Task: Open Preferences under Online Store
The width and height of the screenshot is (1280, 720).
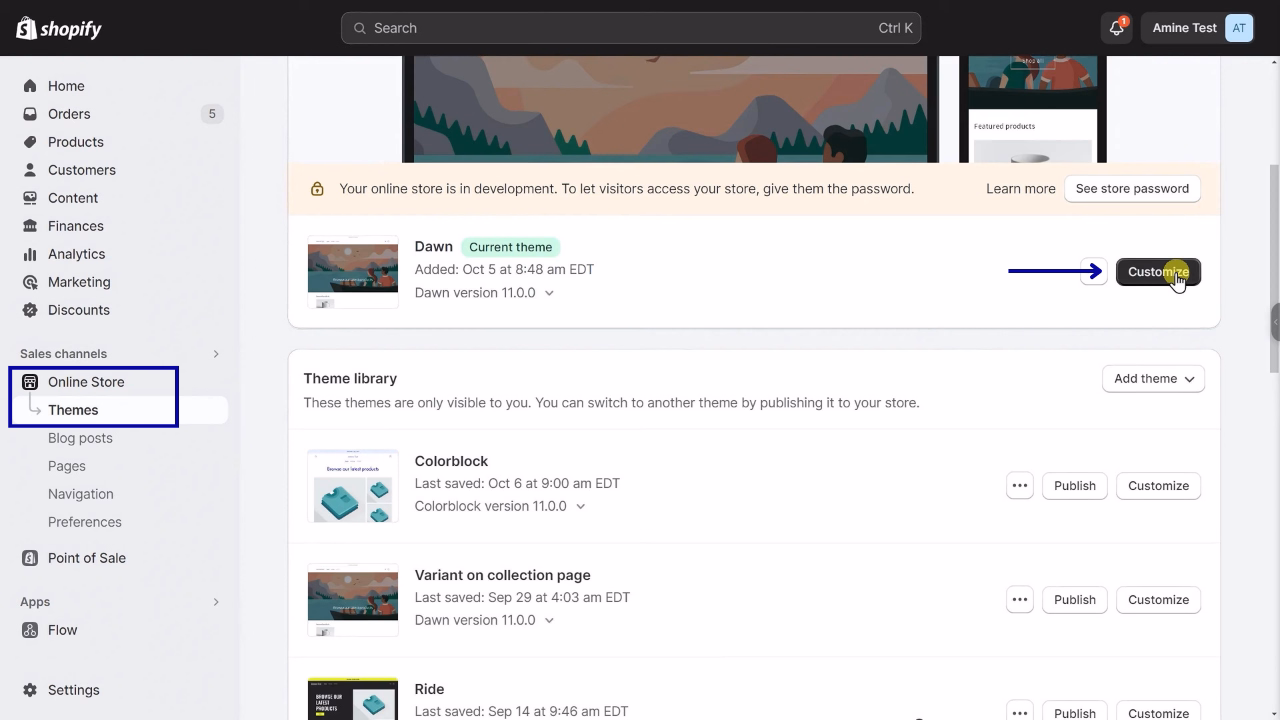Action: [85, 522]
